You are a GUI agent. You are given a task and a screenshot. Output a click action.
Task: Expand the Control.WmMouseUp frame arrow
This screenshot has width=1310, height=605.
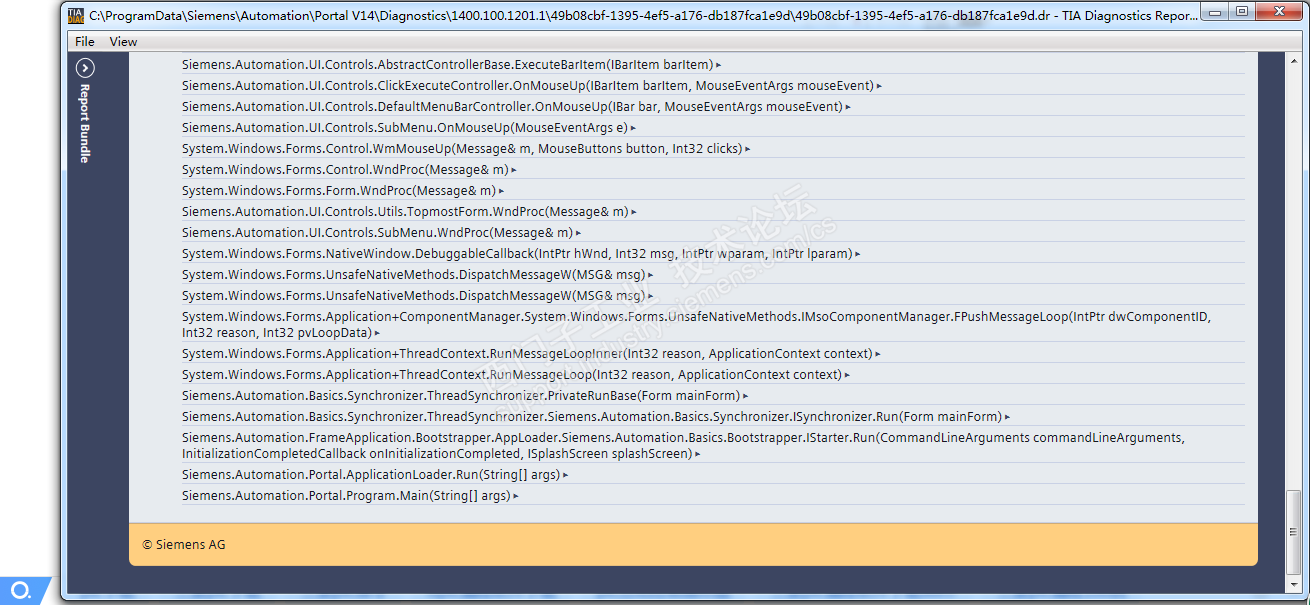click(x=748, y=149)
